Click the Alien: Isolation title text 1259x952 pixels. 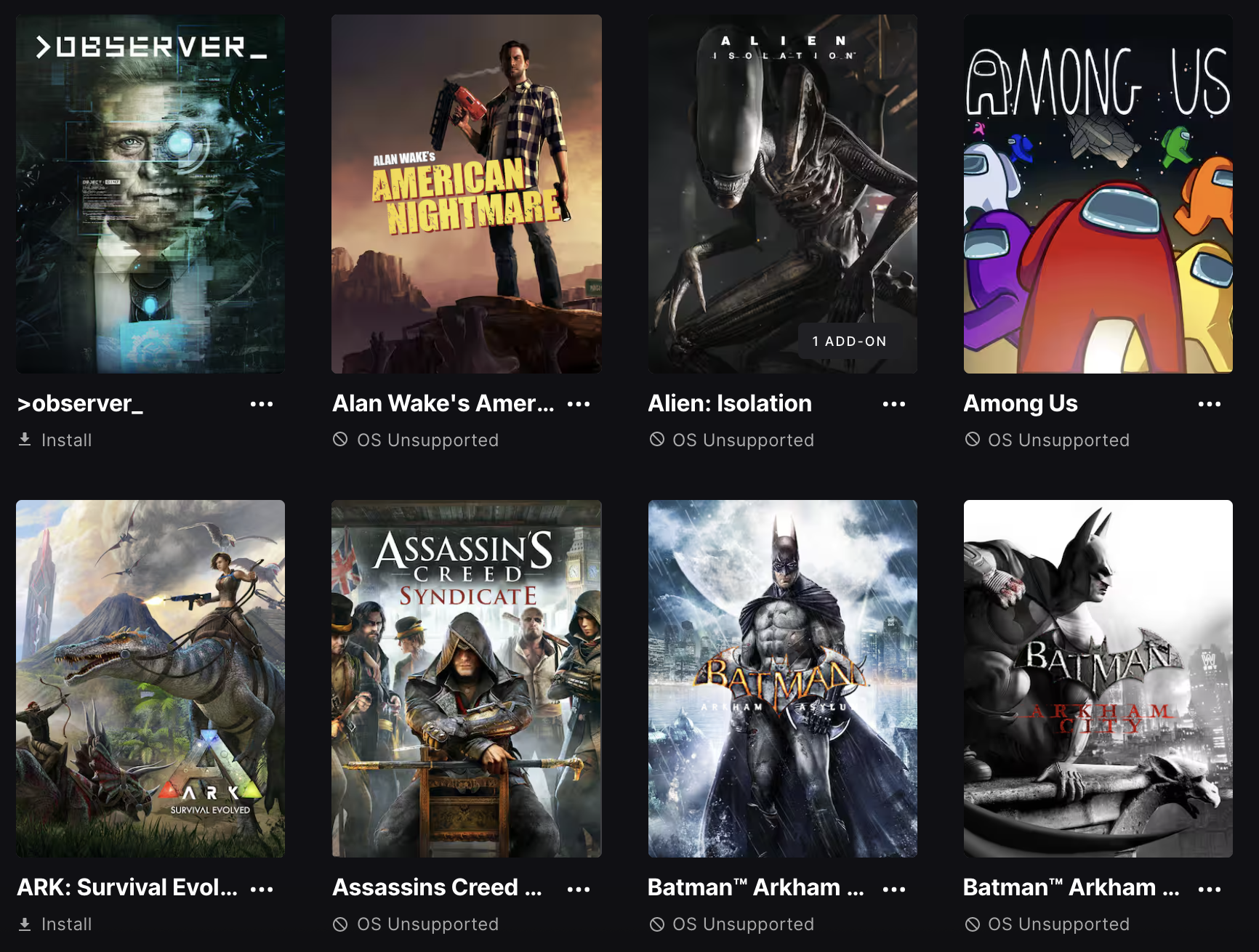[x=730, y=403]
